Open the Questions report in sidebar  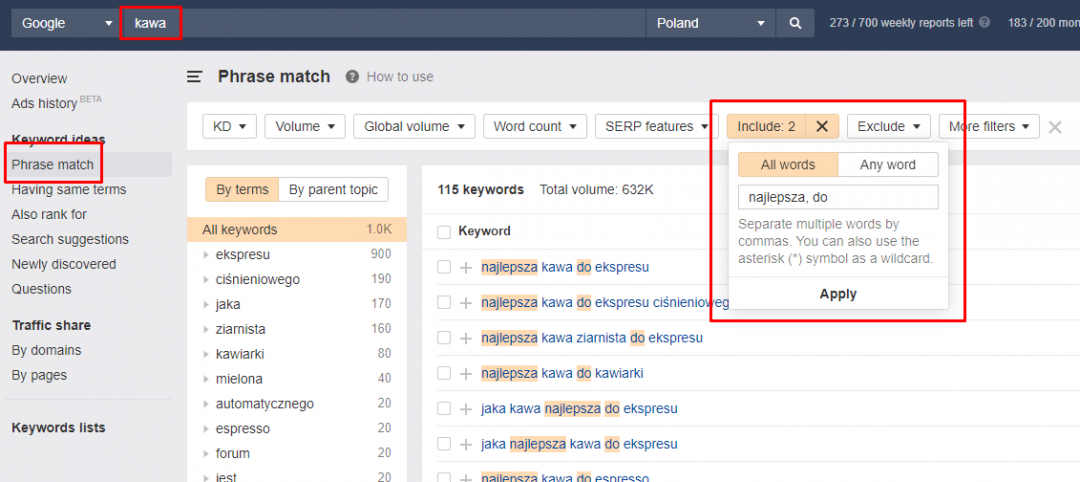point(41,289)
